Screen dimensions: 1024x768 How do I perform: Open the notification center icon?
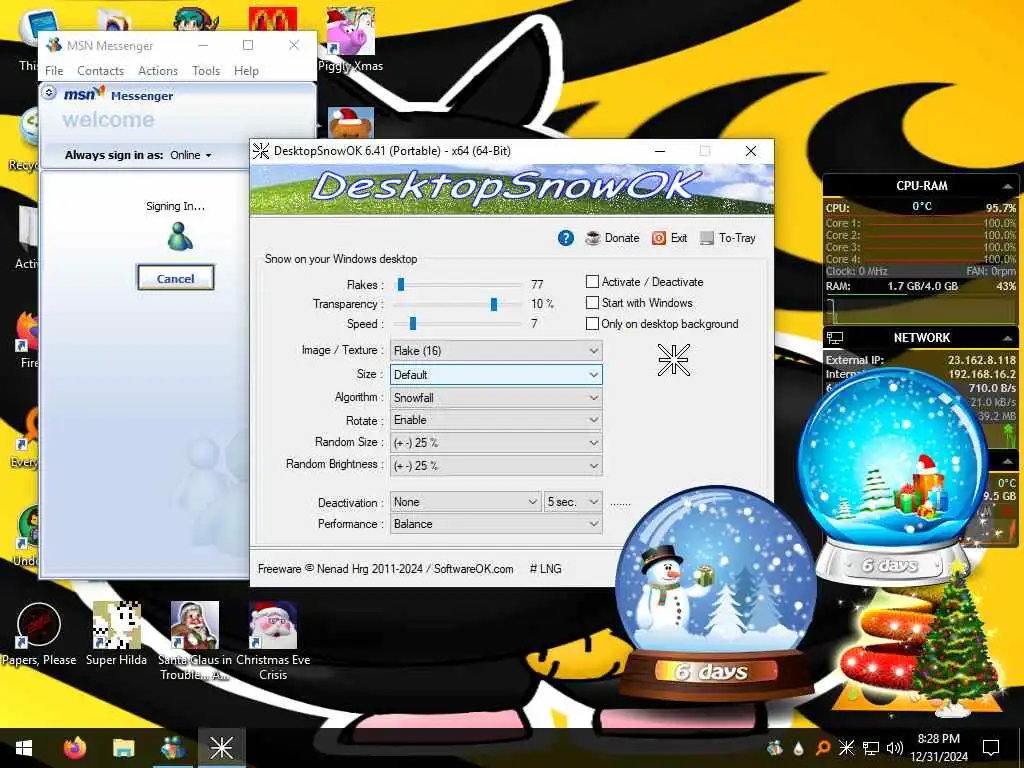(991, 748)
